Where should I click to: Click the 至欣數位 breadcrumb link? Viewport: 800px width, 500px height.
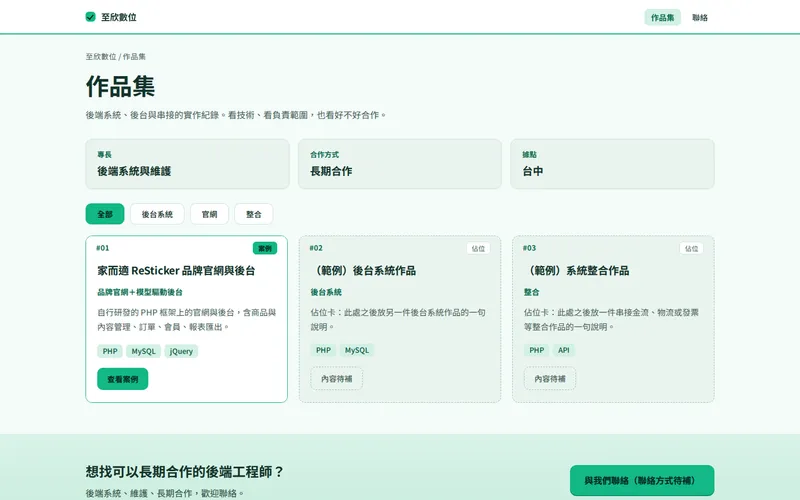[x=101, y=57]
